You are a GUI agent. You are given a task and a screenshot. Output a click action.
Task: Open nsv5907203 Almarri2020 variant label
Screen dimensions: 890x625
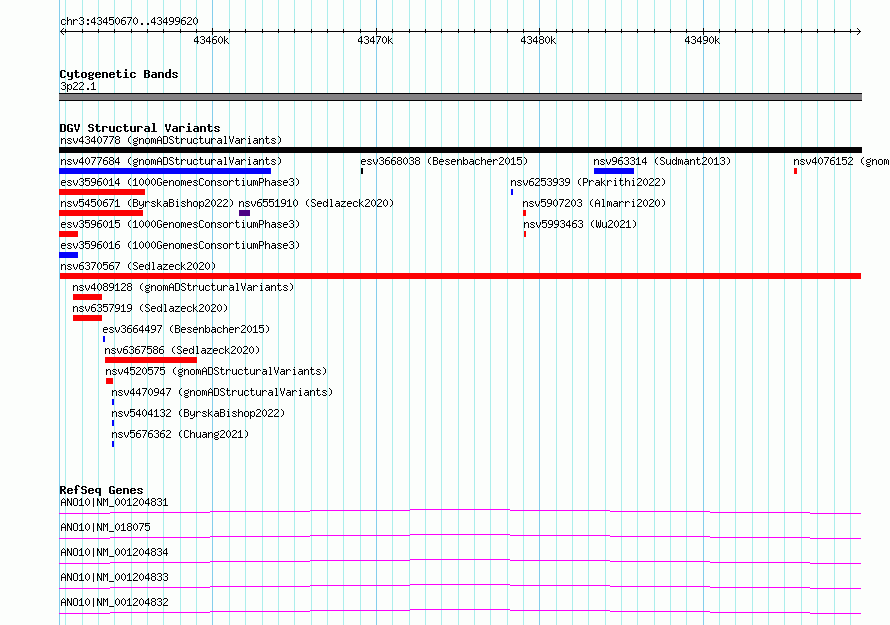(x=594, y=203)
